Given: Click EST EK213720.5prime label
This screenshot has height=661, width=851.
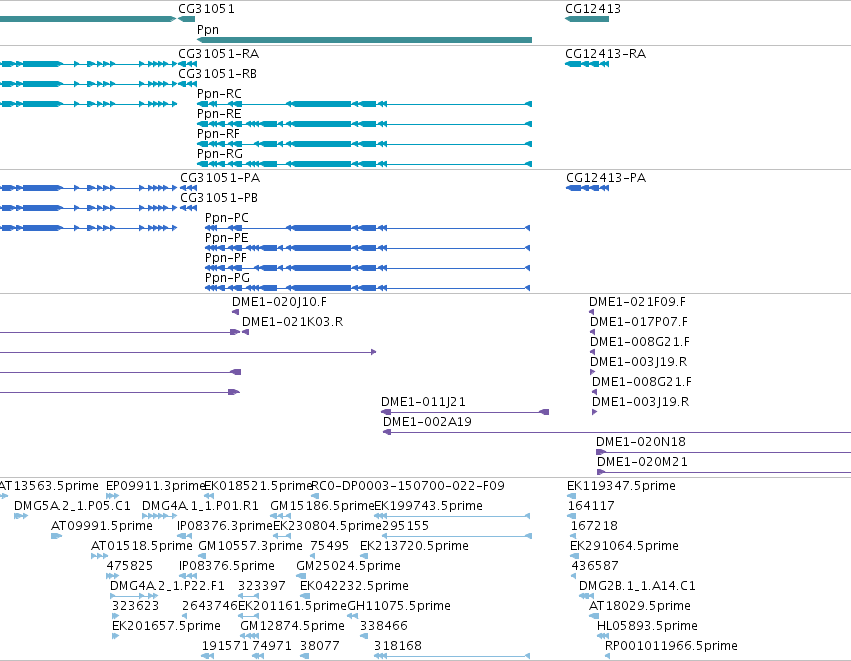Looking at the screenshot, I should (x=414, y=546).
